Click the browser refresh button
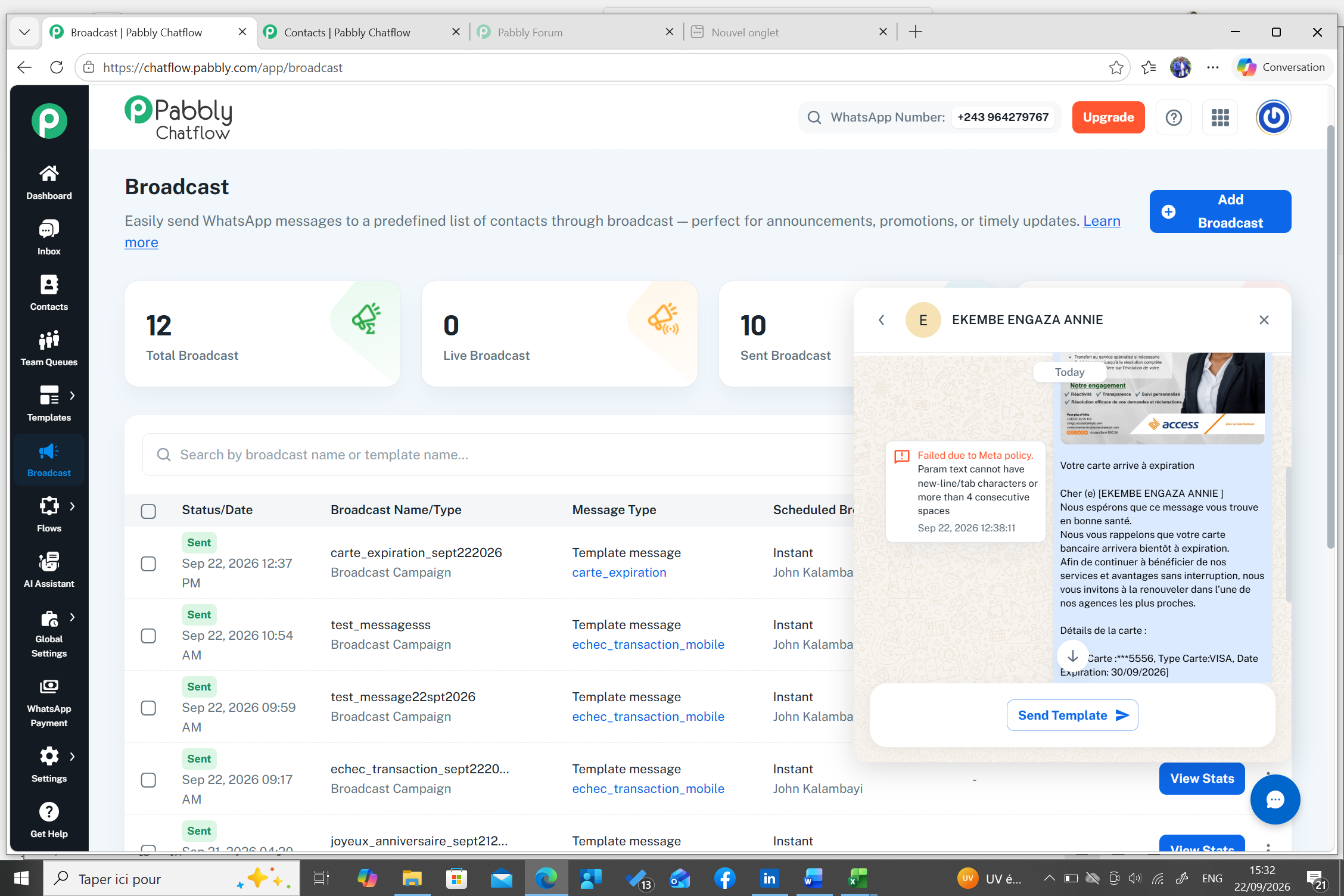Image resolution: width=1344 pixels, height=896 pixels. point(57,67)
